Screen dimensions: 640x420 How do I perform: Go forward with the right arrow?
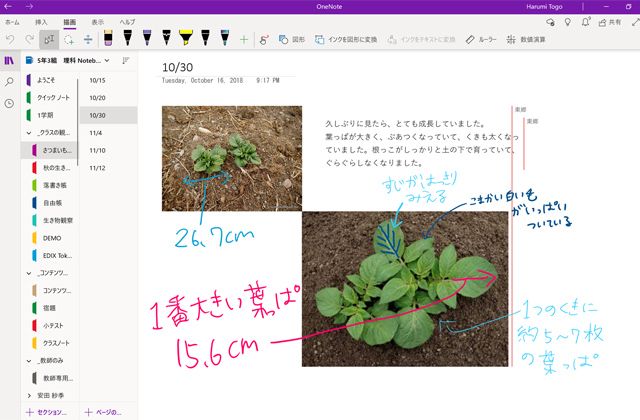pyautogui.click(x=29, y=7)
